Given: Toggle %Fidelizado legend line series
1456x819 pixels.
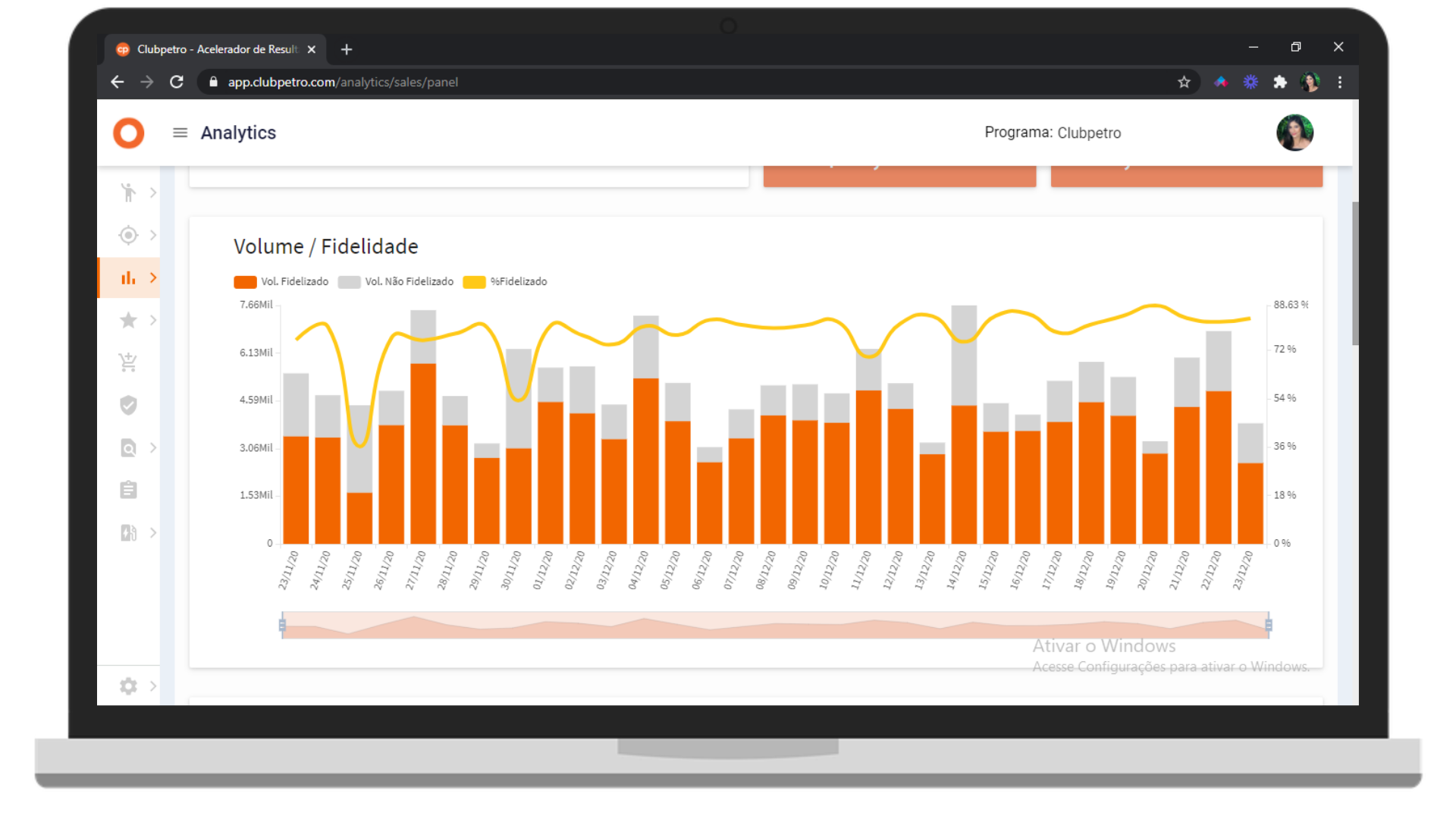Looking at the screenshot, I should coord(505,281).
